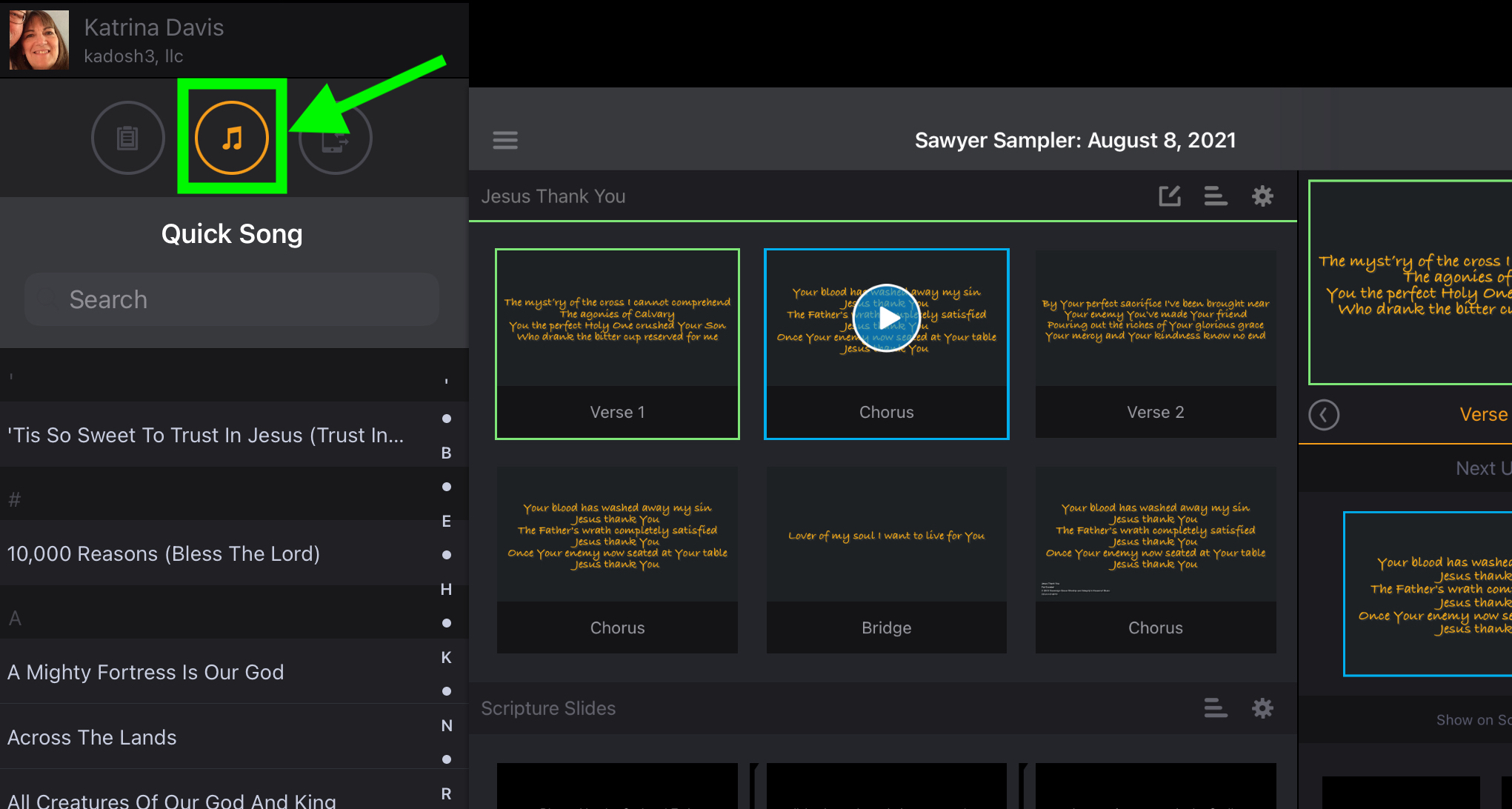
Task: Select Chorus slide with copyright footer
Action: pyautogui.click(x=1156, y=559)
